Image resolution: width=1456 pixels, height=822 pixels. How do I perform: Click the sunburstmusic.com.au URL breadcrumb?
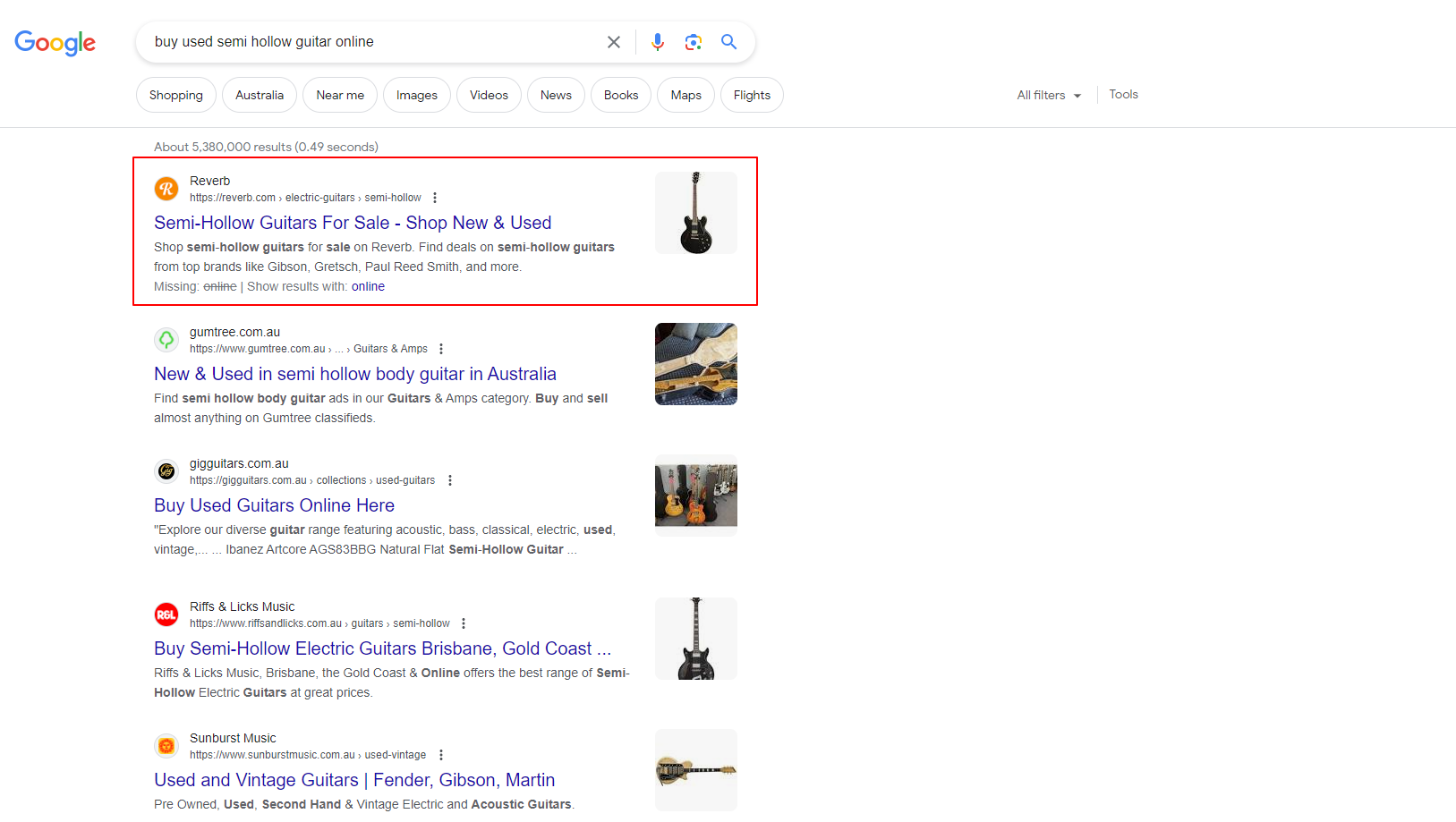click(x=308, y=755)
